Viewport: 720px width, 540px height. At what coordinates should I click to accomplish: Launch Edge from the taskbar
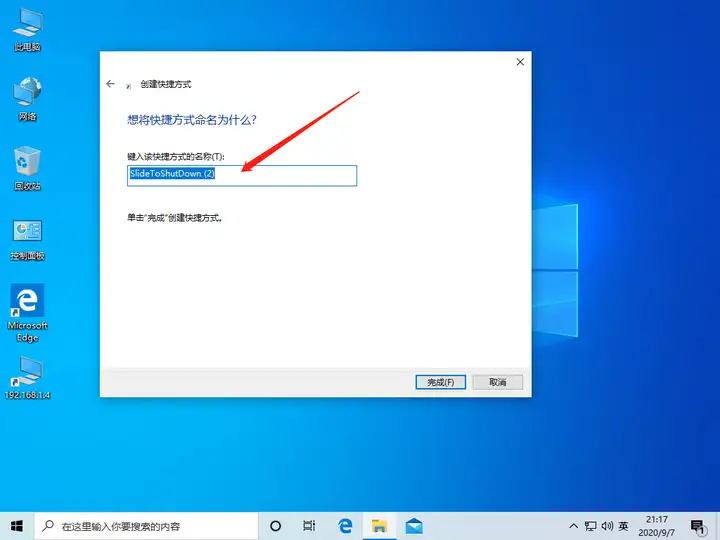[345, 526]
